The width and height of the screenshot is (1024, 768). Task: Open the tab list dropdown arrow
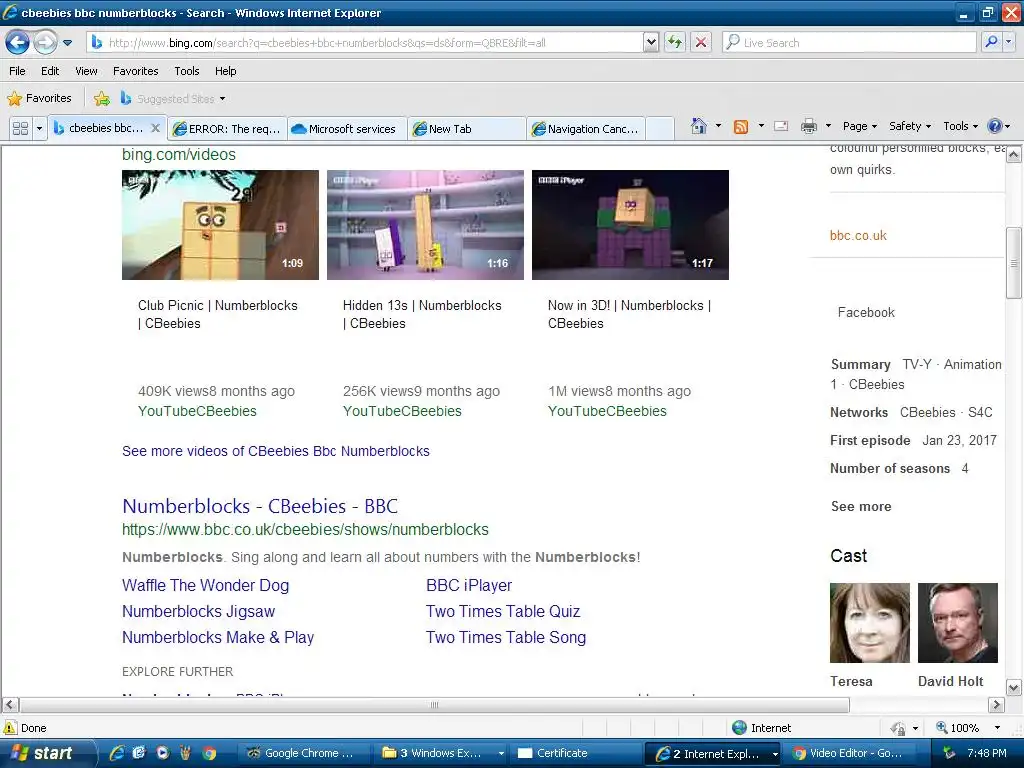(x=39, y=129)
